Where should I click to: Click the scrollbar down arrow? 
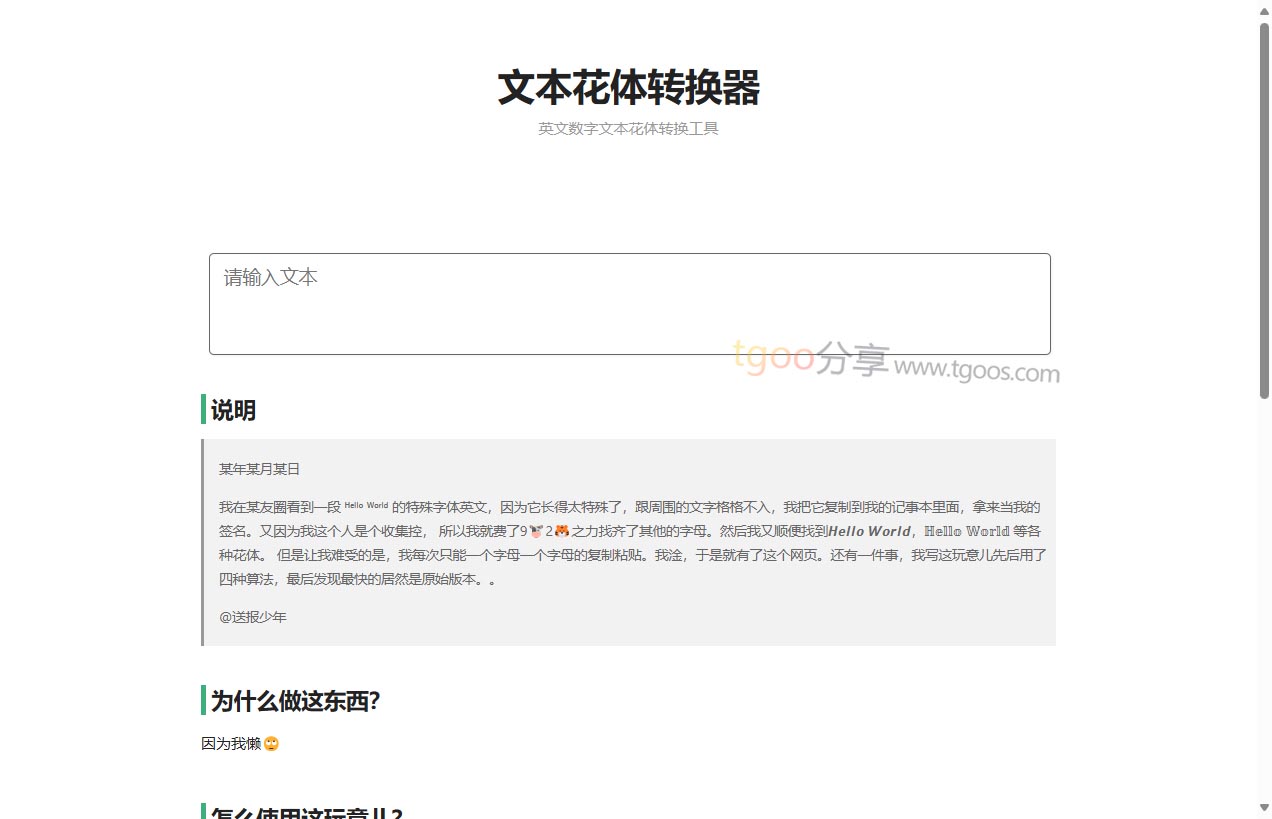pyautogui.click(x=1264, y=807)
